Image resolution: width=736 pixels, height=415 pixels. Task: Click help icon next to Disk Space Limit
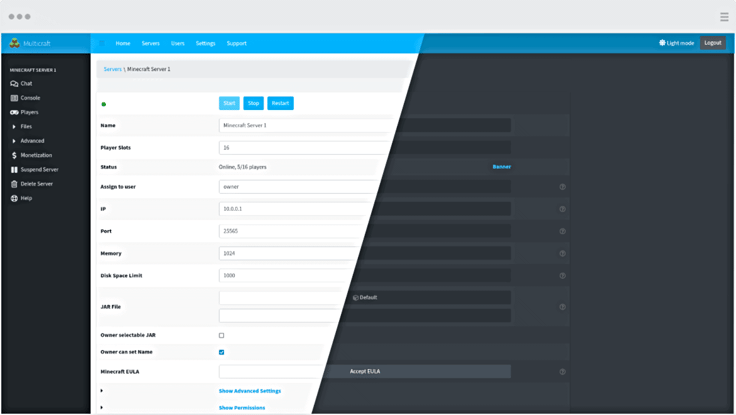[562, 276]
